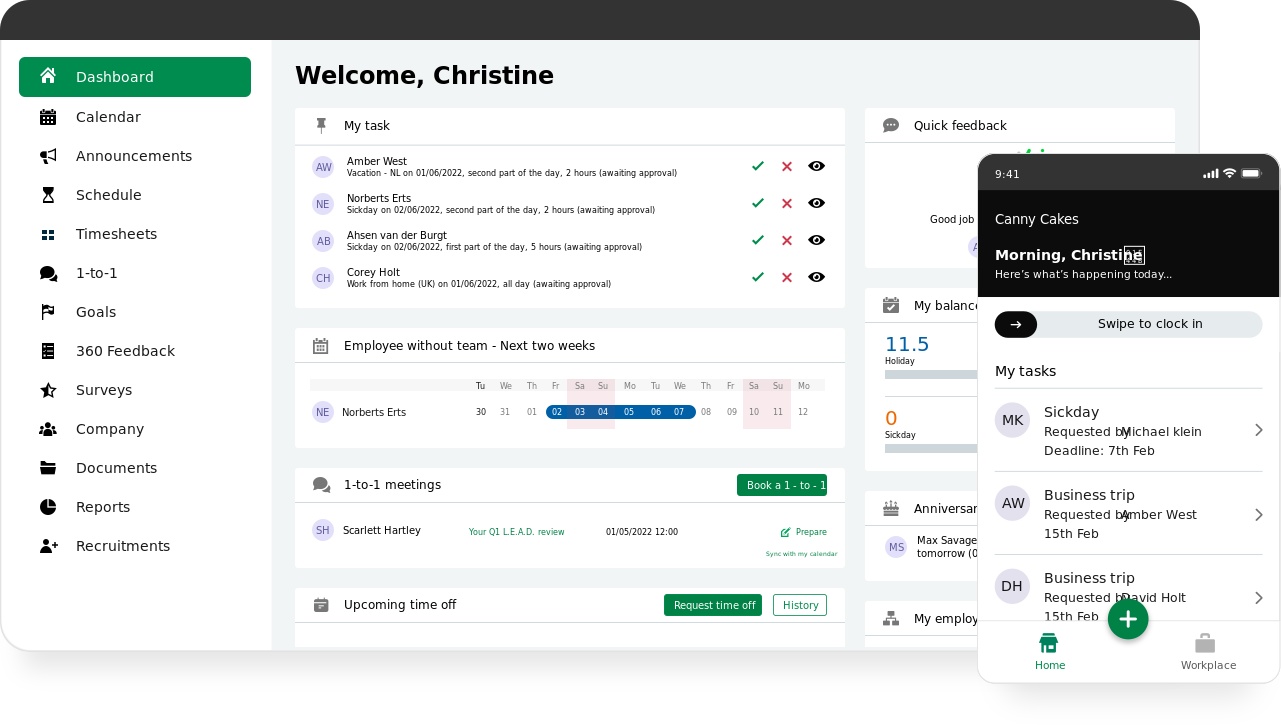Tap the green plus button in mobile app
Image resolution: width=1281 pixels, height=726 pixels.
[1128, 619]
